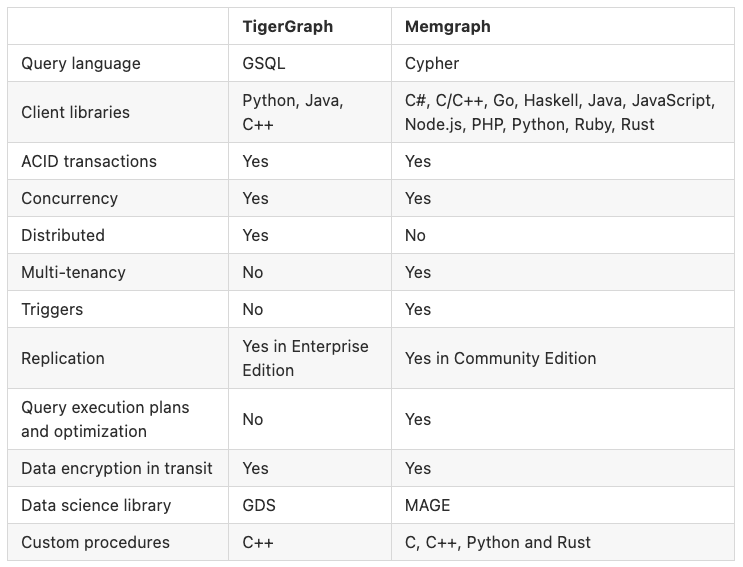Click the MAGE cell
Image resolution: width=743 pixels, height=567 pixels.
pyautogui.click(x=427, y=505)
